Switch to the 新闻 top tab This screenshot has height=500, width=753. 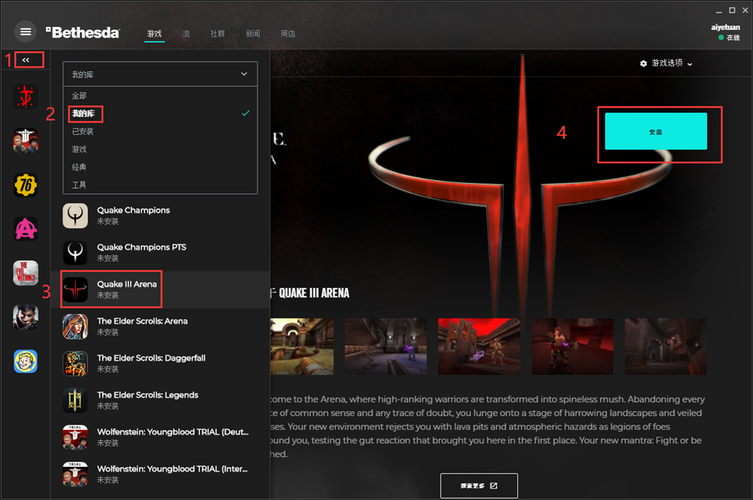pos(253,34)
